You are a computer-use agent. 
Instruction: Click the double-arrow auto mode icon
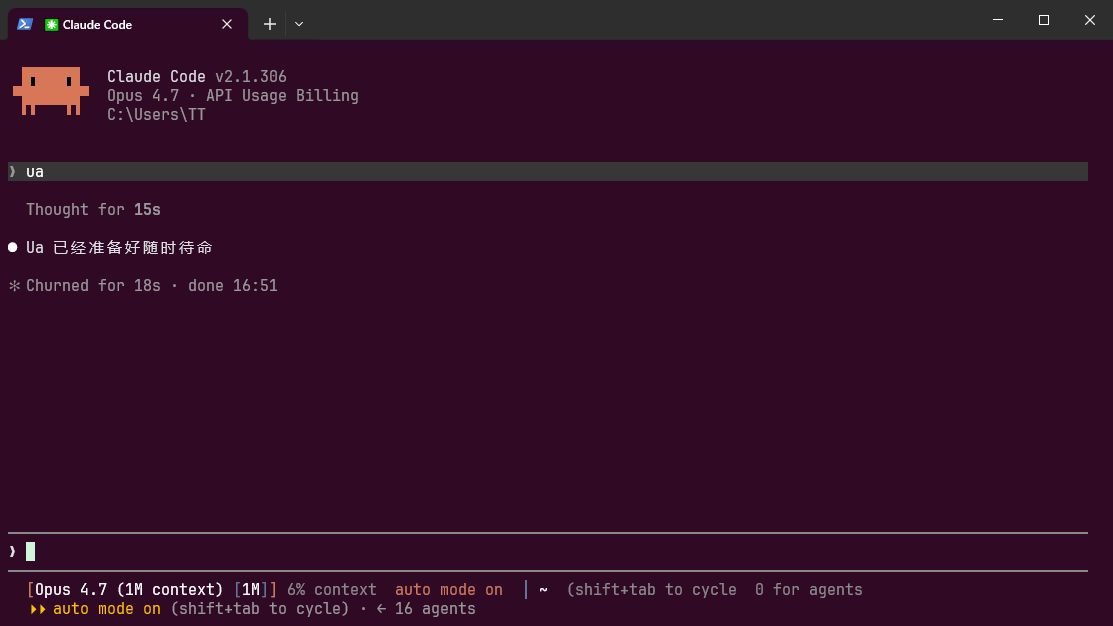pos(38,609)
